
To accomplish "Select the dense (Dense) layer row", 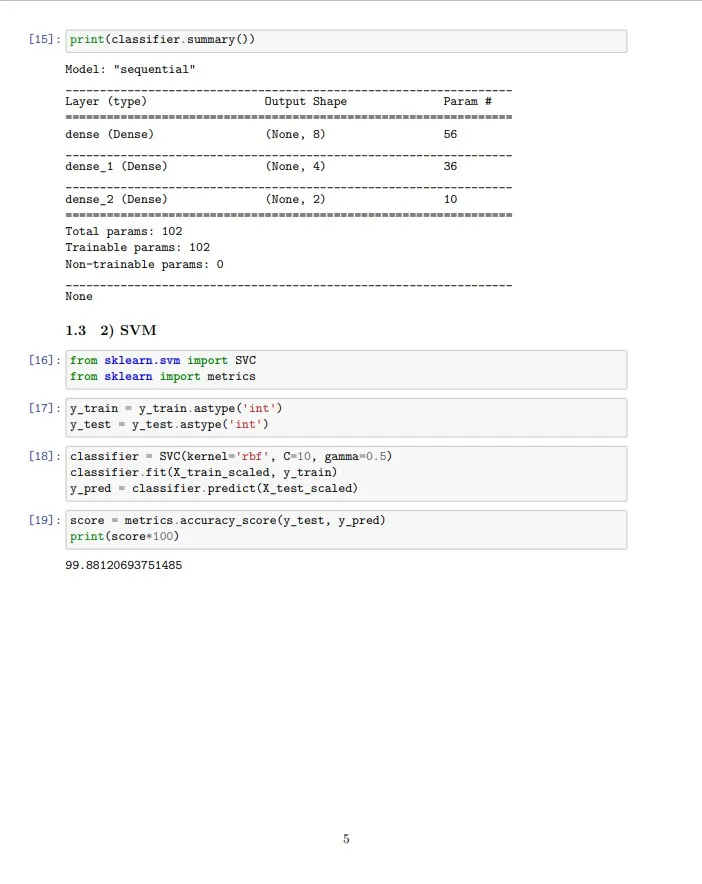I will 109,134.
